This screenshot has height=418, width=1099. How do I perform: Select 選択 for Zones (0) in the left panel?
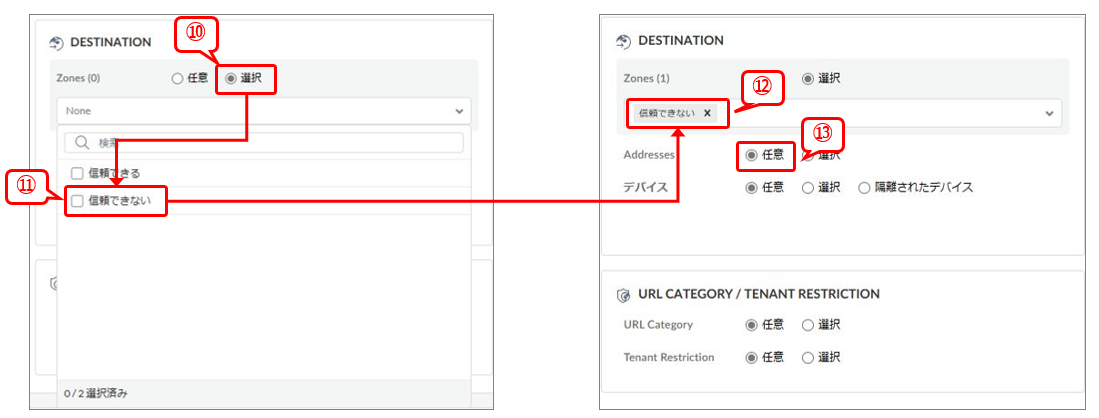pos(232,78)
